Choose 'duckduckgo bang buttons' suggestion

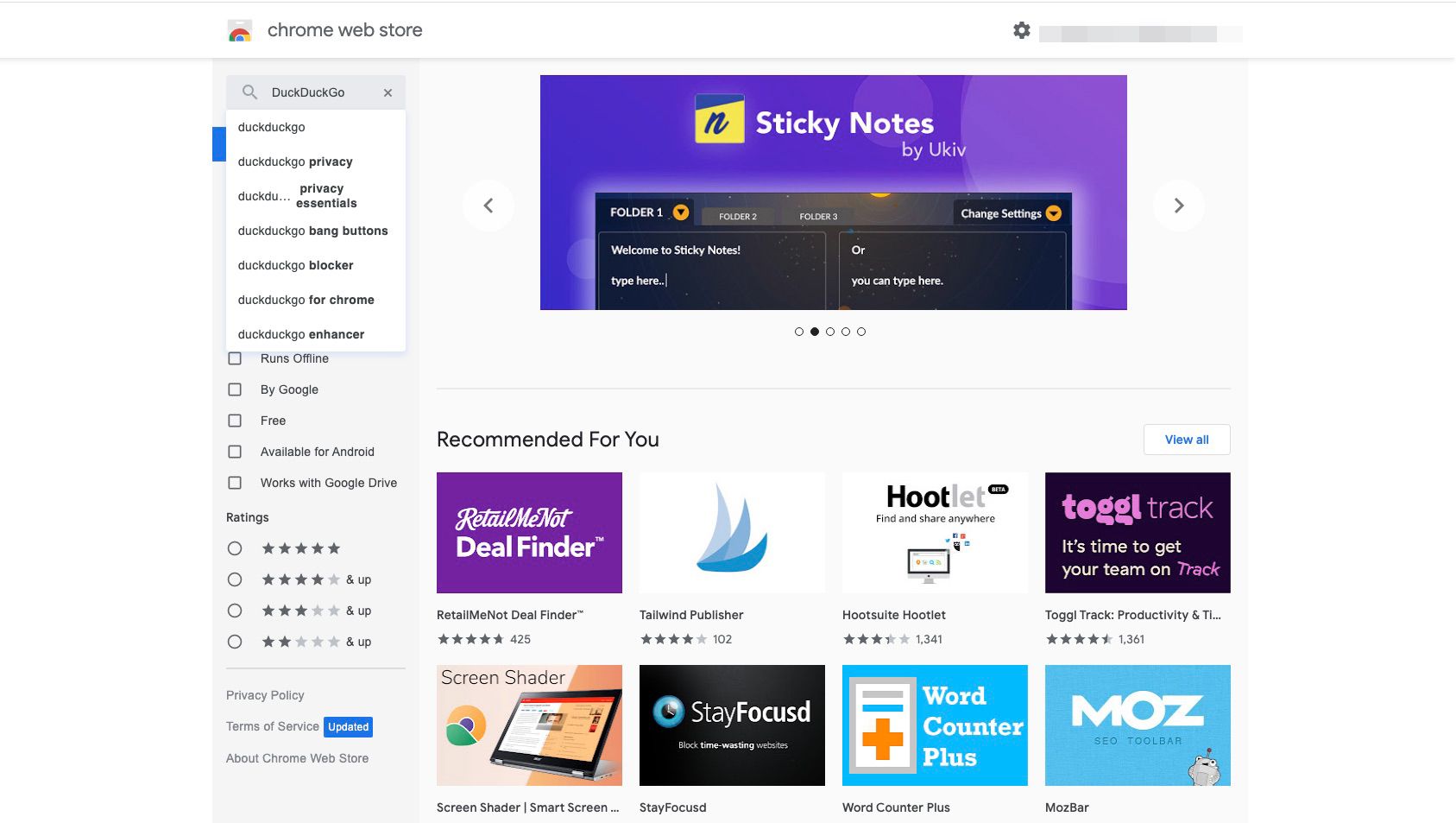coord(316,231)
